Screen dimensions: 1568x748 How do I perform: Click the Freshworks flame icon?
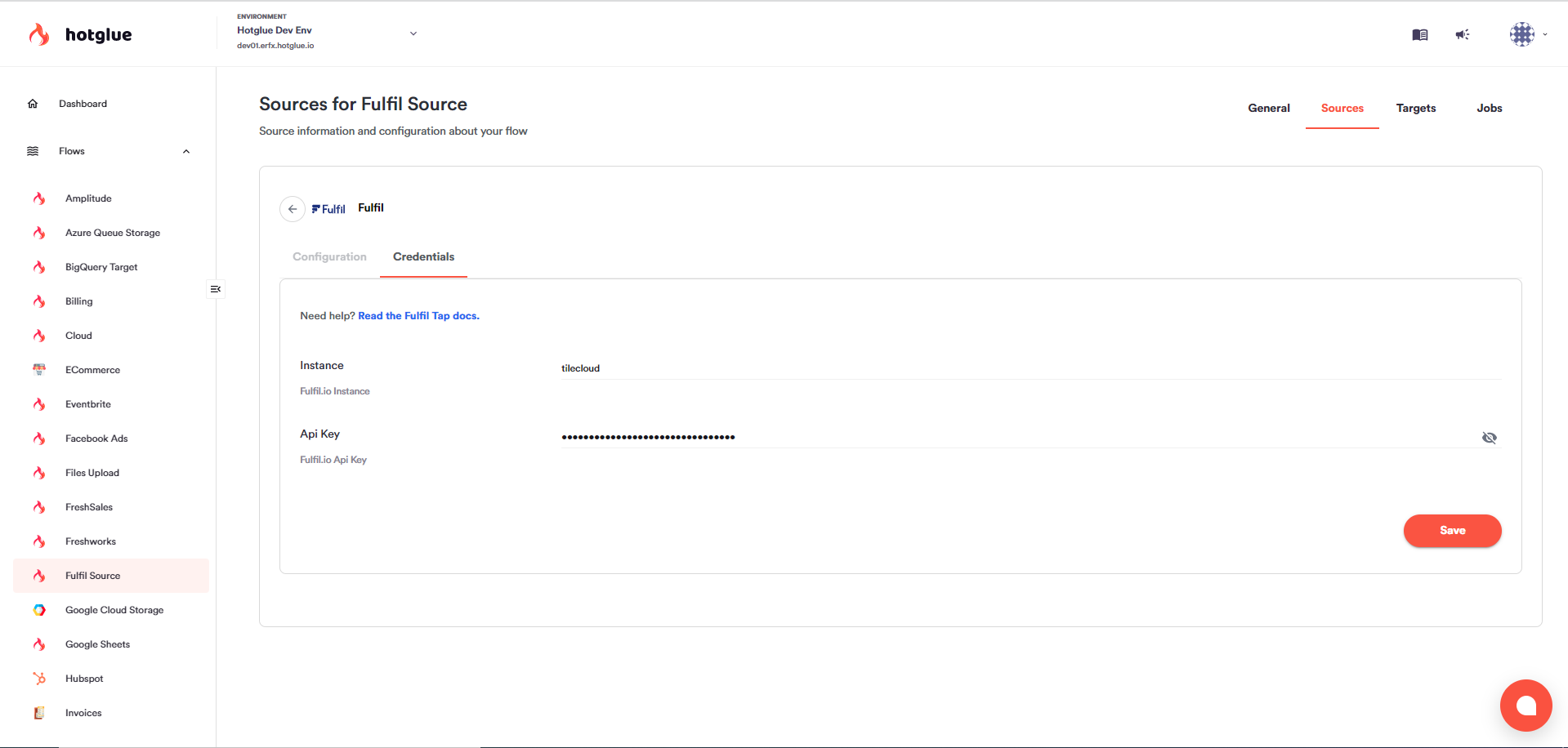(39, 541)
